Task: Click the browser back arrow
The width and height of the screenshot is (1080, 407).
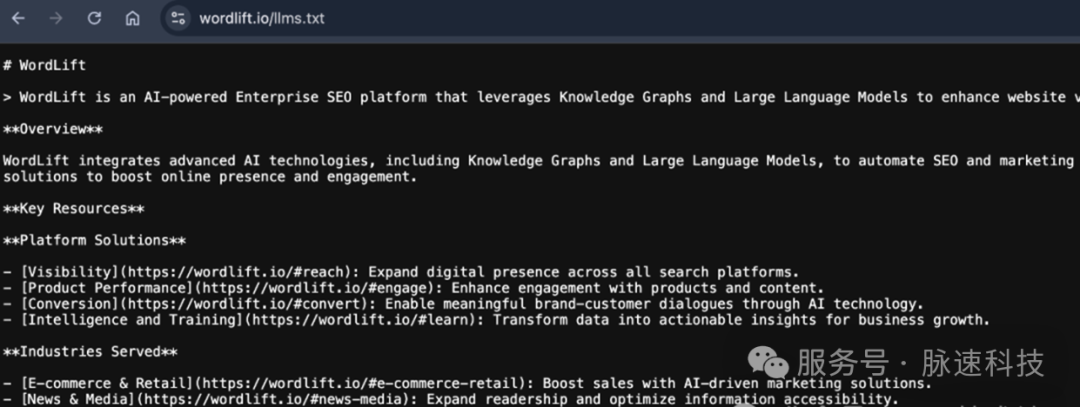Action: [18, 19]
